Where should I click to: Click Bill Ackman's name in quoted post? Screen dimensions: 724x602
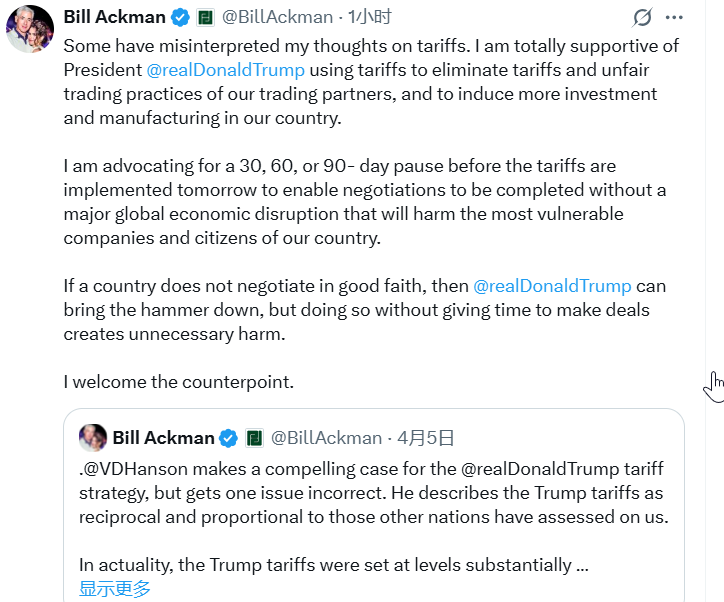163,438
